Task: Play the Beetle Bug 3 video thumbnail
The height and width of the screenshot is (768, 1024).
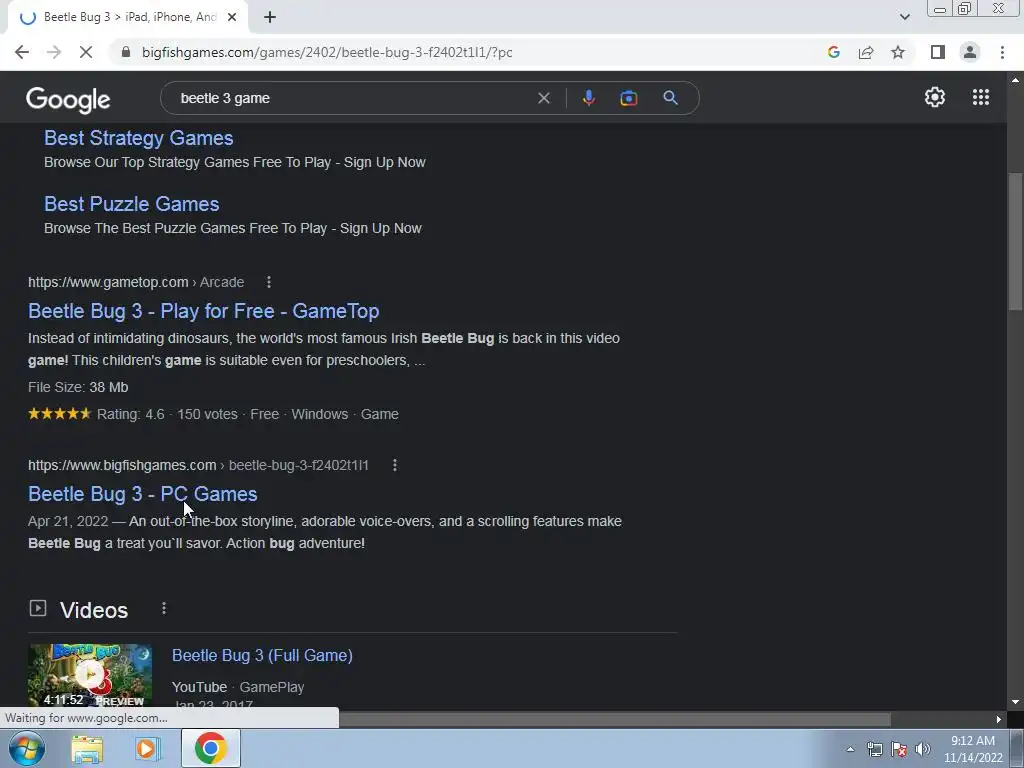Action: pyautogui.click(x=90, y=675)
